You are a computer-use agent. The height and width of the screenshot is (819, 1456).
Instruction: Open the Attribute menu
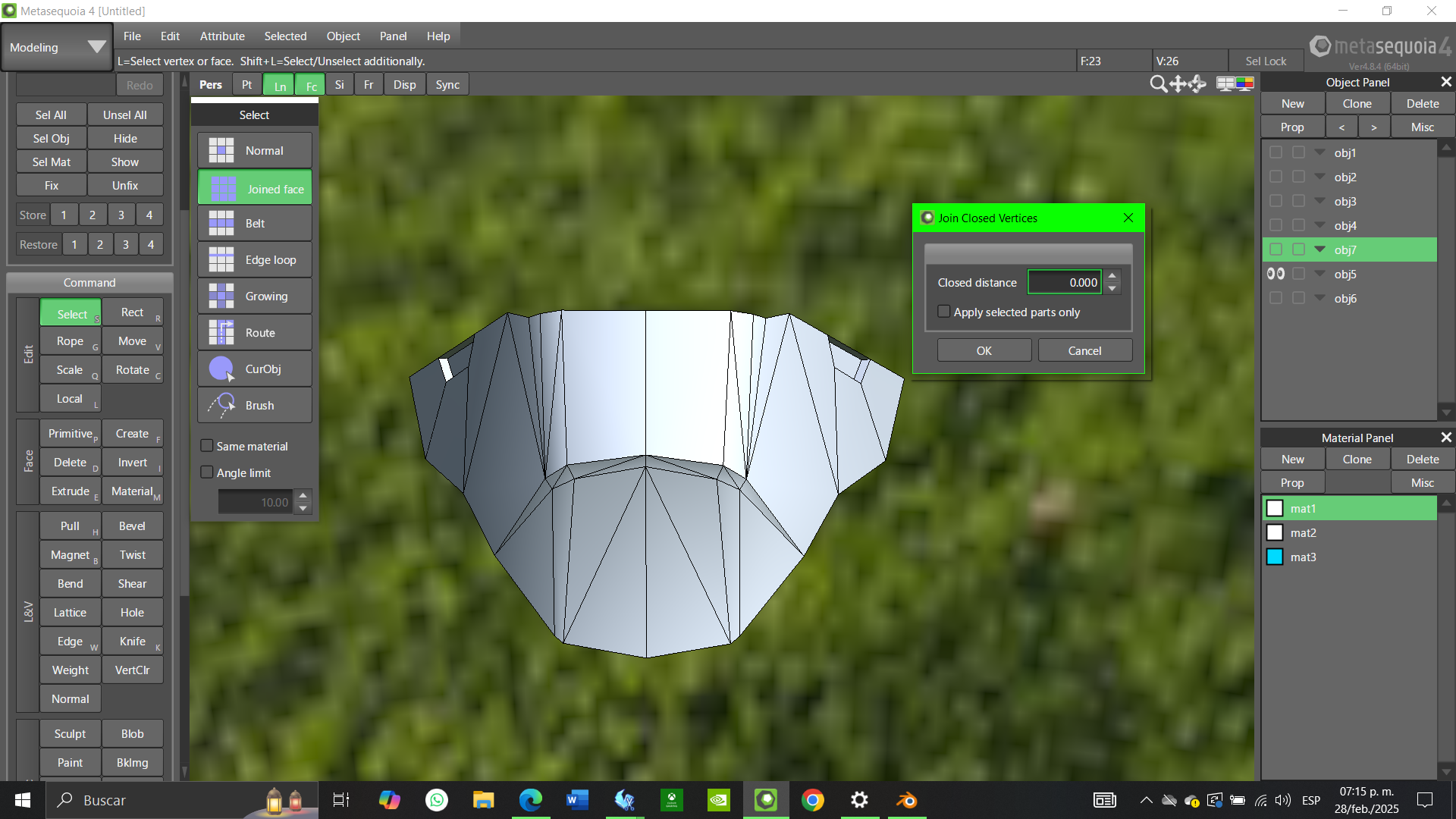pyautogui.click(x=222, y=36)
